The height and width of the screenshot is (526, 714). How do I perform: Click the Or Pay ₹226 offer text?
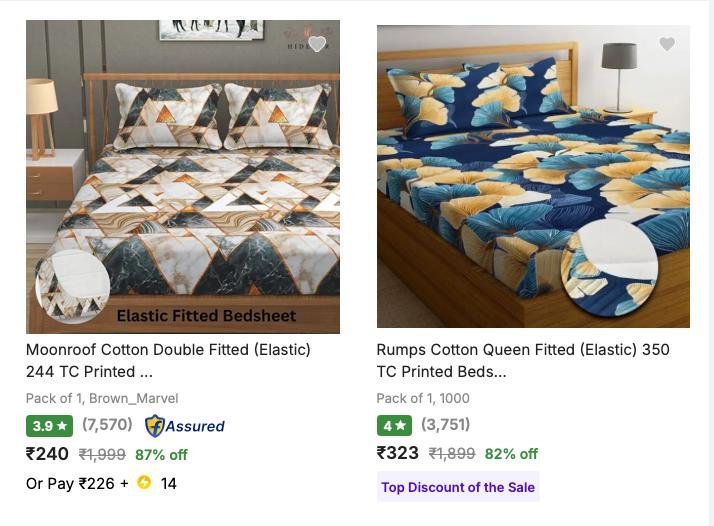coord(77,483)
